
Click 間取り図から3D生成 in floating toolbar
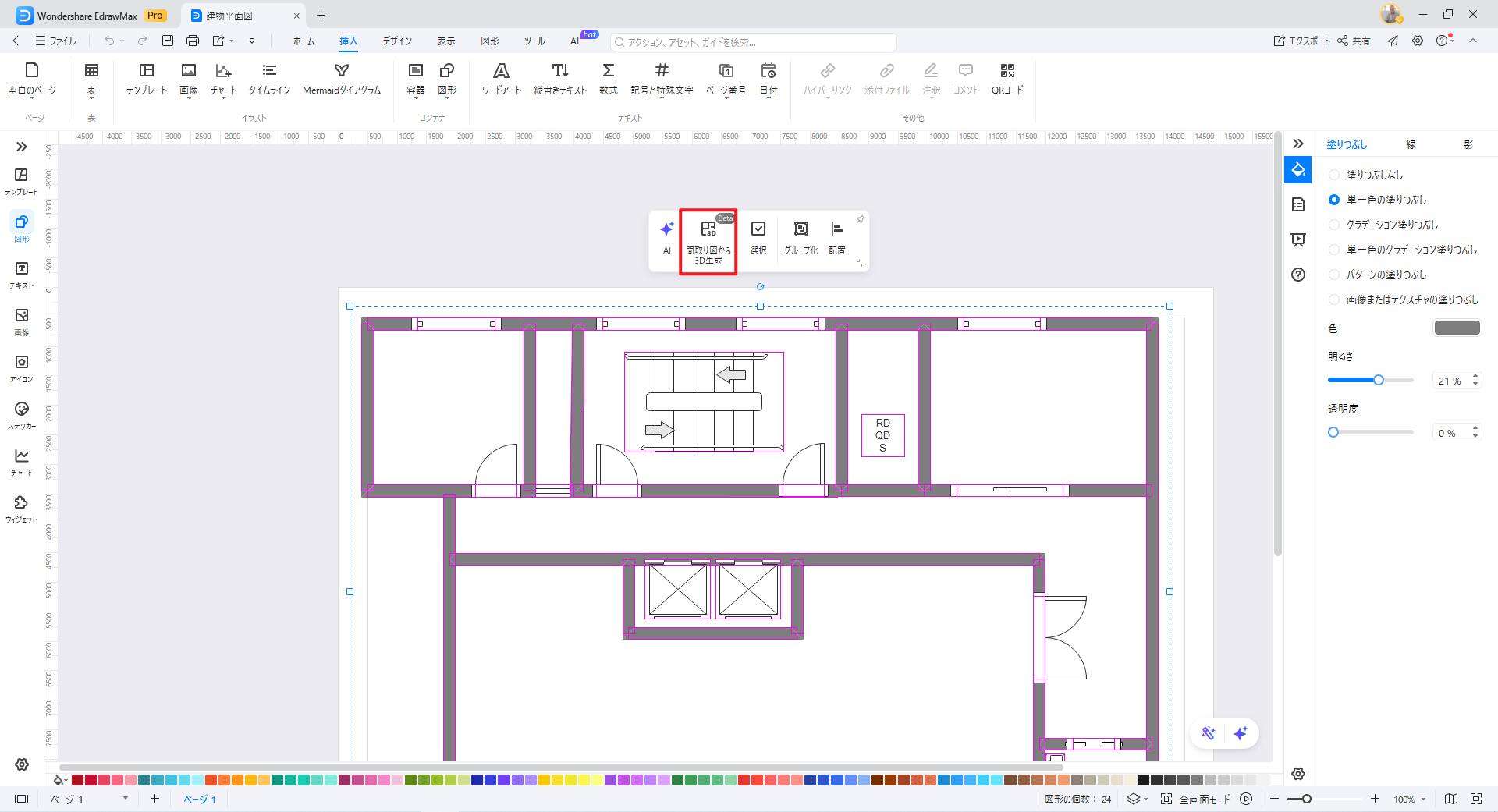tap(708, 242)
